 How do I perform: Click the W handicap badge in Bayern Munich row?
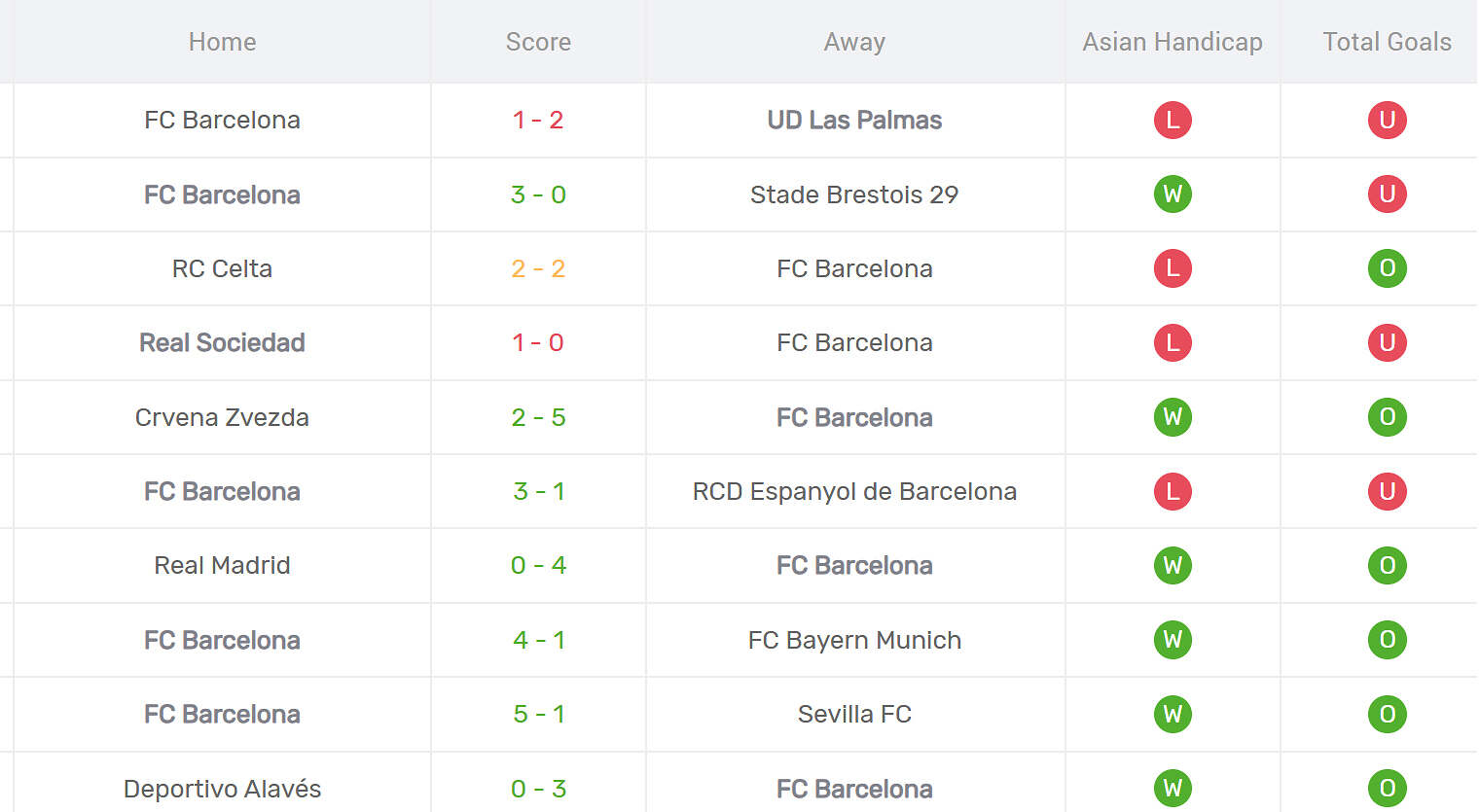click(x=1173, y=640)
